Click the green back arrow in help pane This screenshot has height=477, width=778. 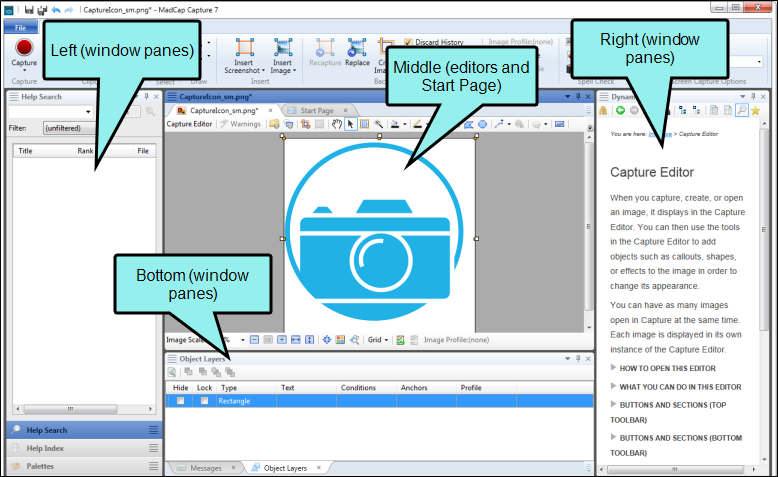[620, 110]
